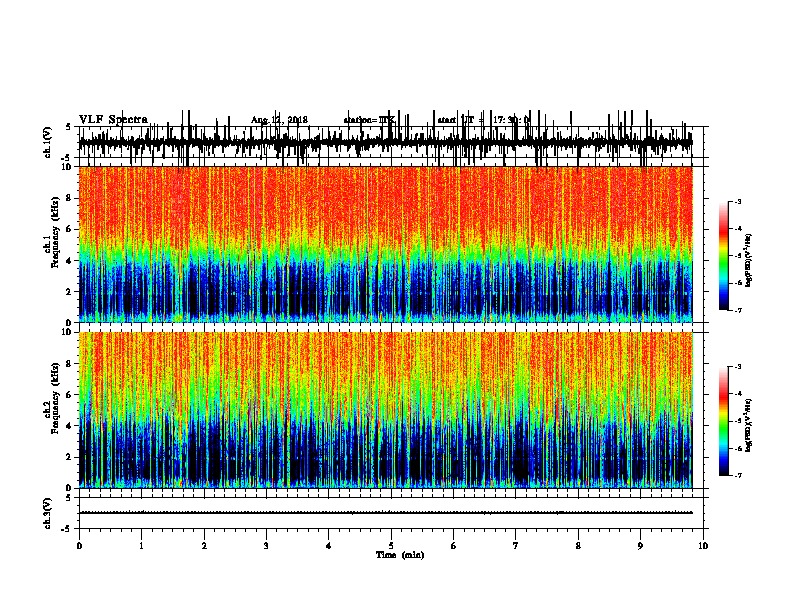Click the 'ch.1(V)' axis label
Image resolution: width=792 pixels, height=612 pixels.
(x=47, y=142)
